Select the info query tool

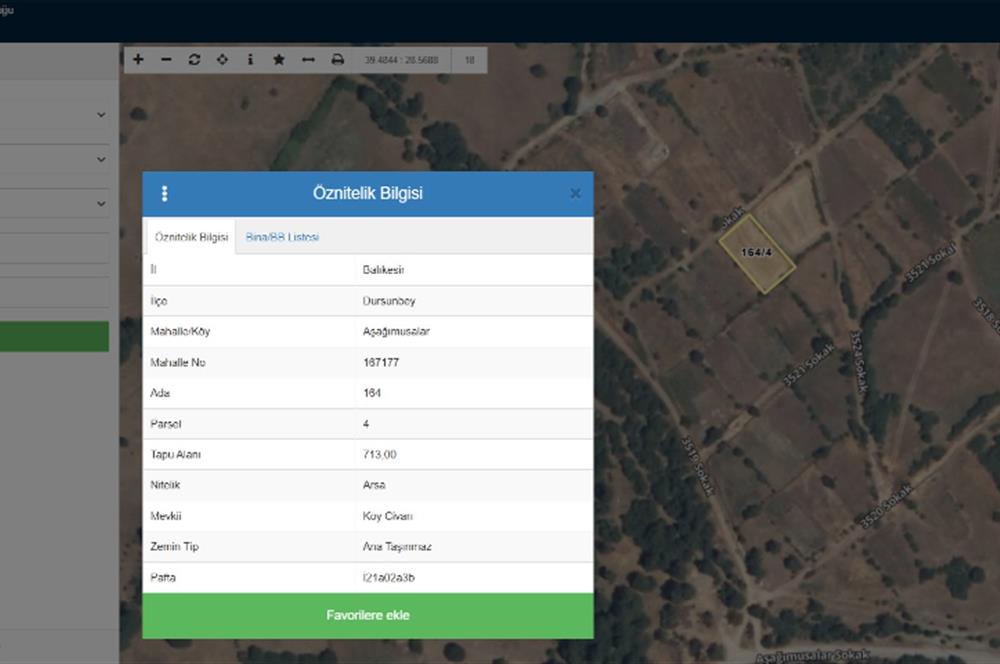pyautogui.click(x=250, y=60)
